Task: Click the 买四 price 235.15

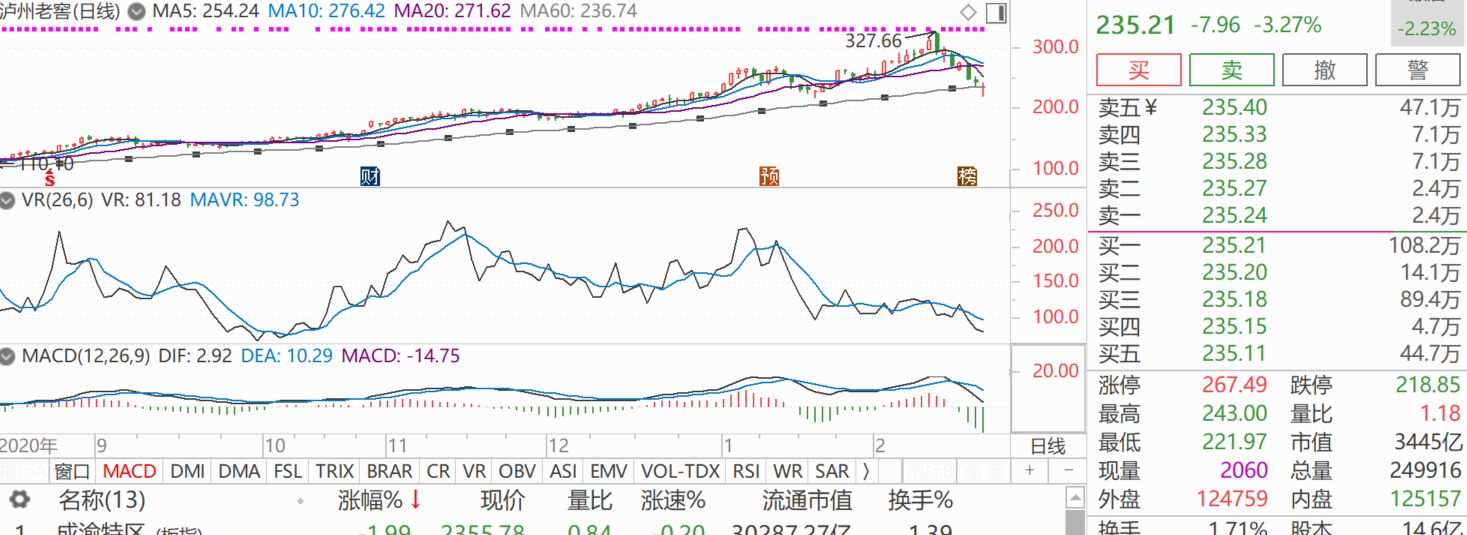Action: click(x=1234, y=326)
